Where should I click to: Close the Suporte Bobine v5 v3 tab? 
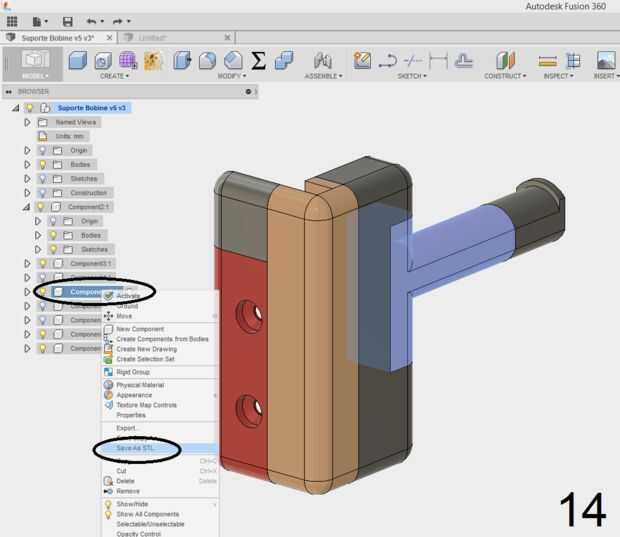[110, 38]
